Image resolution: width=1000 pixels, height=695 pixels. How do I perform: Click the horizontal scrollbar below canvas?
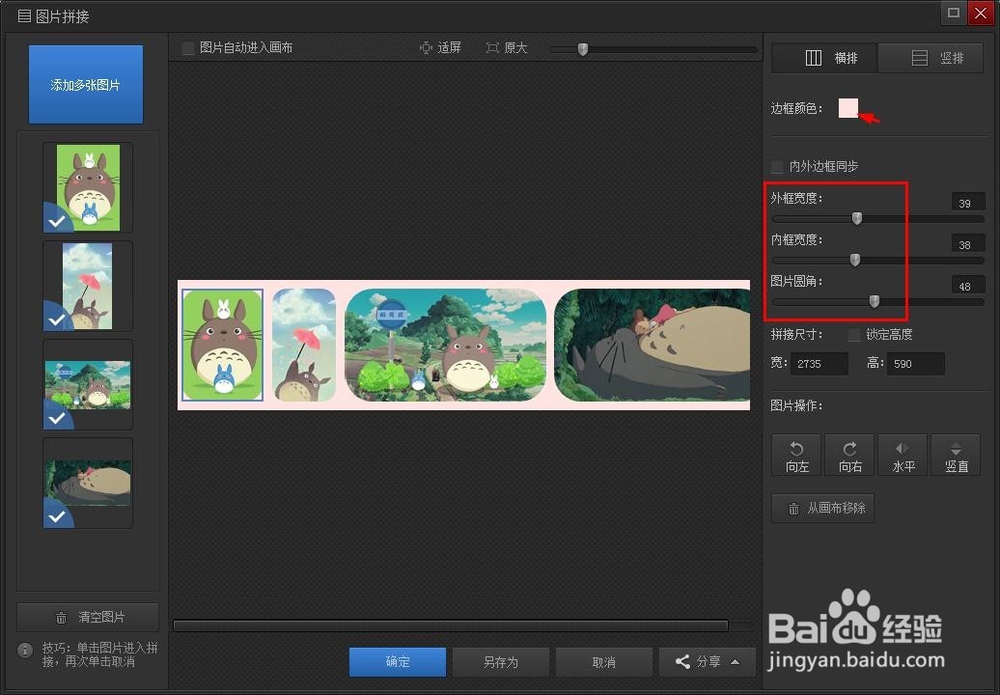click(450, 626)
